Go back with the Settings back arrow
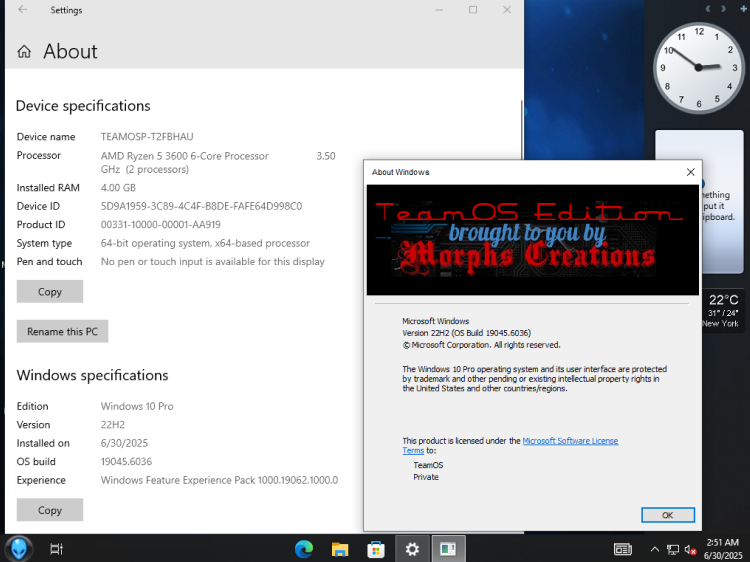 click(x=22, y=10)
